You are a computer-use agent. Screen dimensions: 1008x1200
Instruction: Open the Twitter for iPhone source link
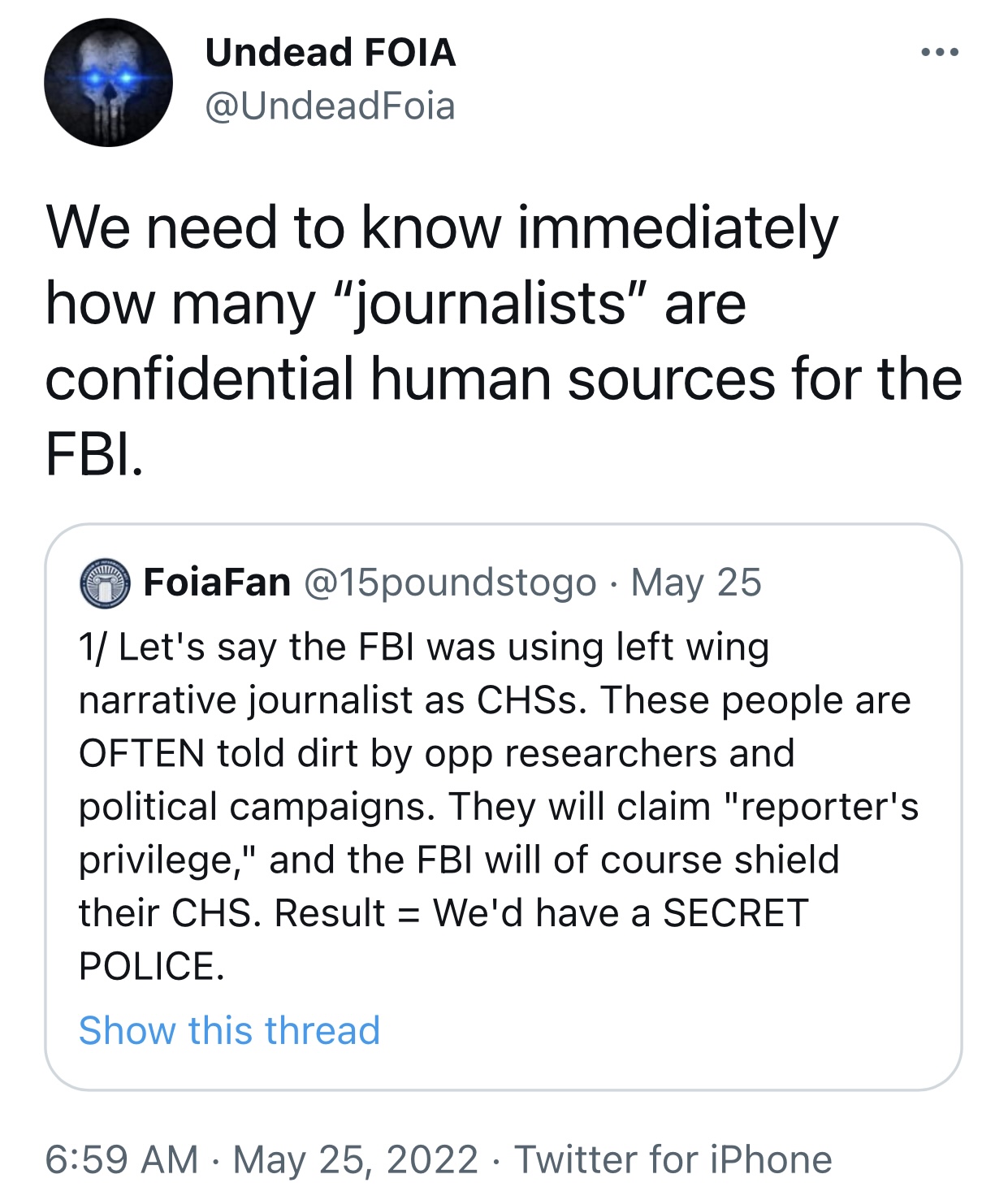[x=673, y=1159]
